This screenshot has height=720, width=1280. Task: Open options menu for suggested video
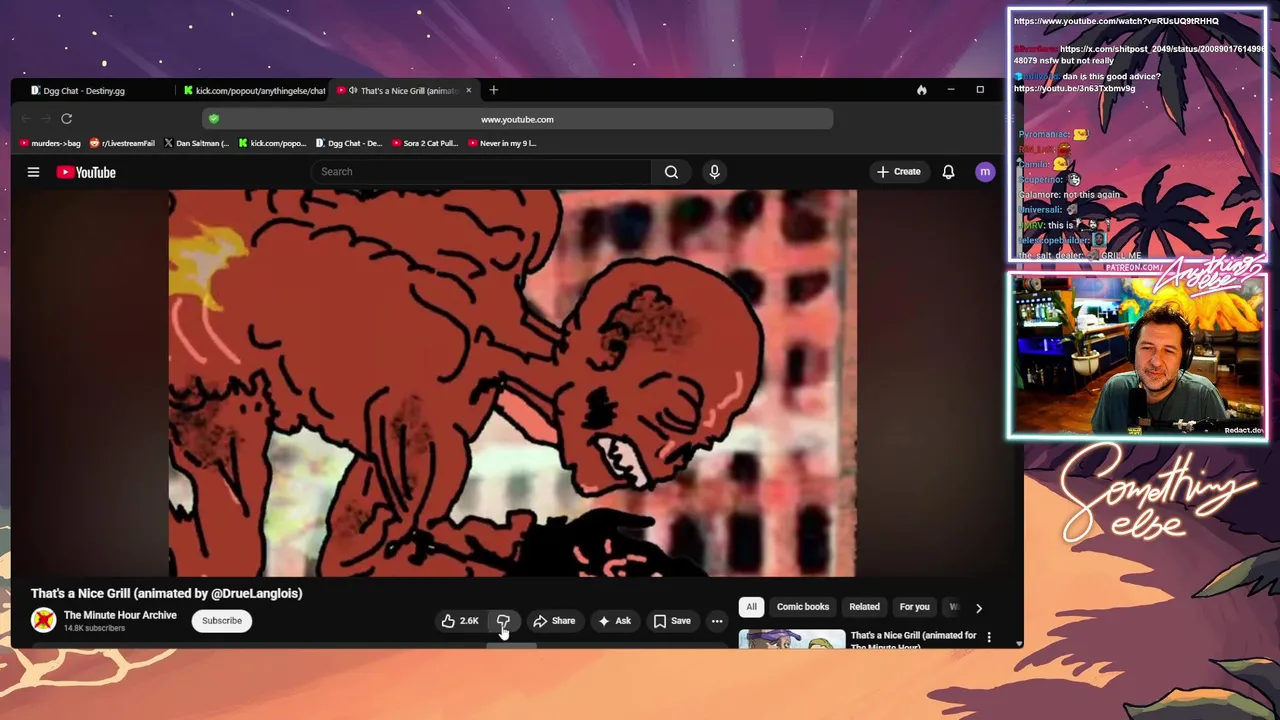(x=989, y=637)
